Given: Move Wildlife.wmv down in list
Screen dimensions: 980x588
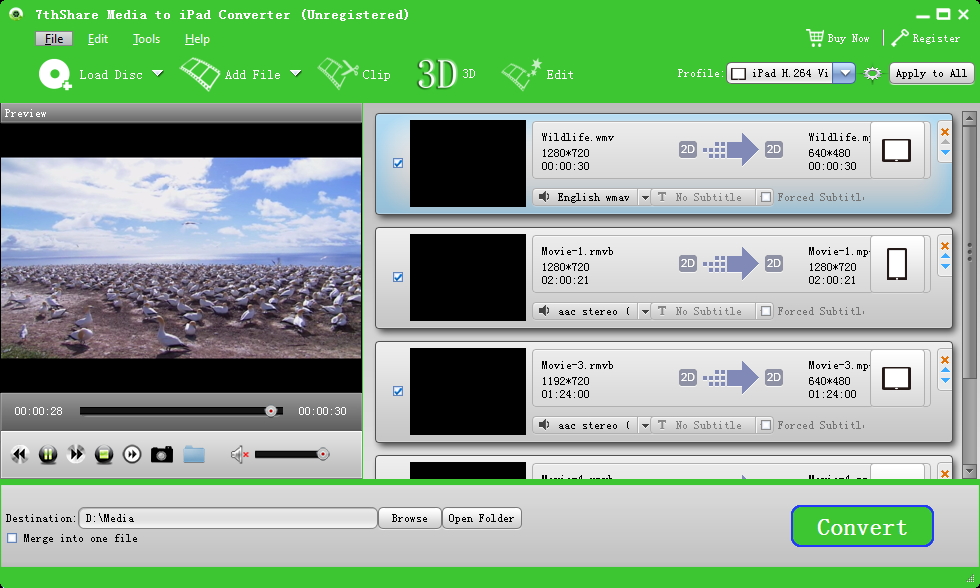Looking at the screenshot, I should (x=945, y=152).
